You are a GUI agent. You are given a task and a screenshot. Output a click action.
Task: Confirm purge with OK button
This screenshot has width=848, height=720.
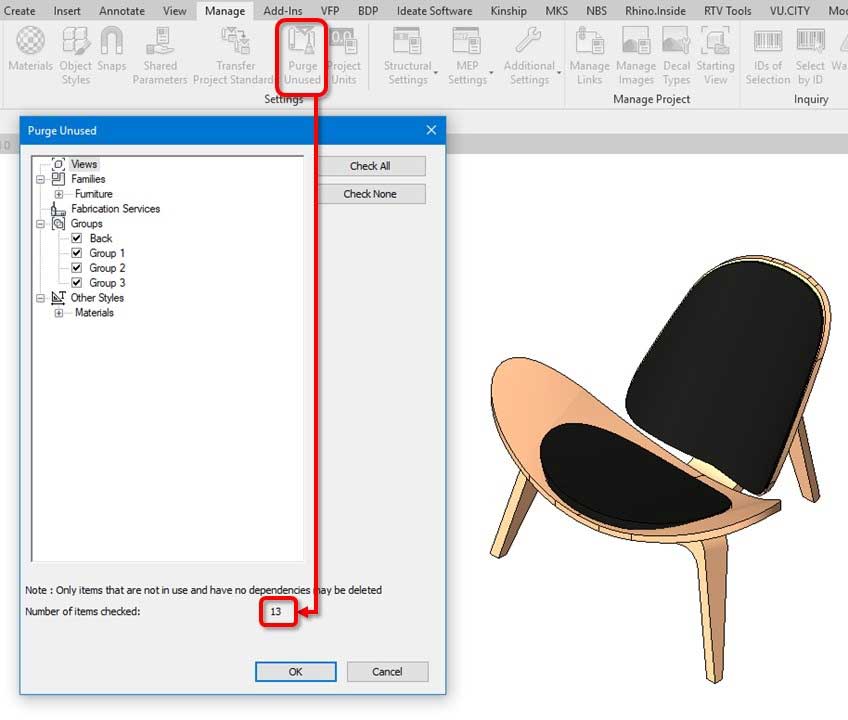click(x=295, y=672)
